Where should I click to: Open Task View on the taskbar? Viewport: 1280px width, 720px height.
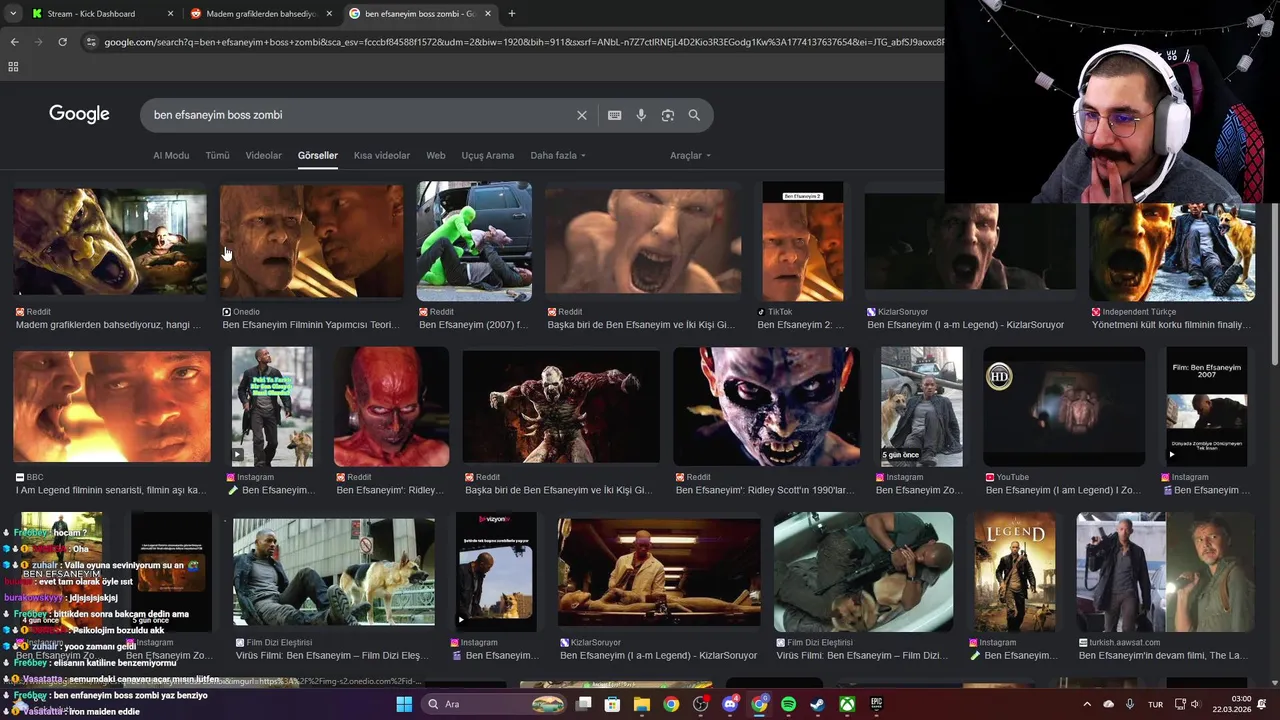(x=584, y=704)
